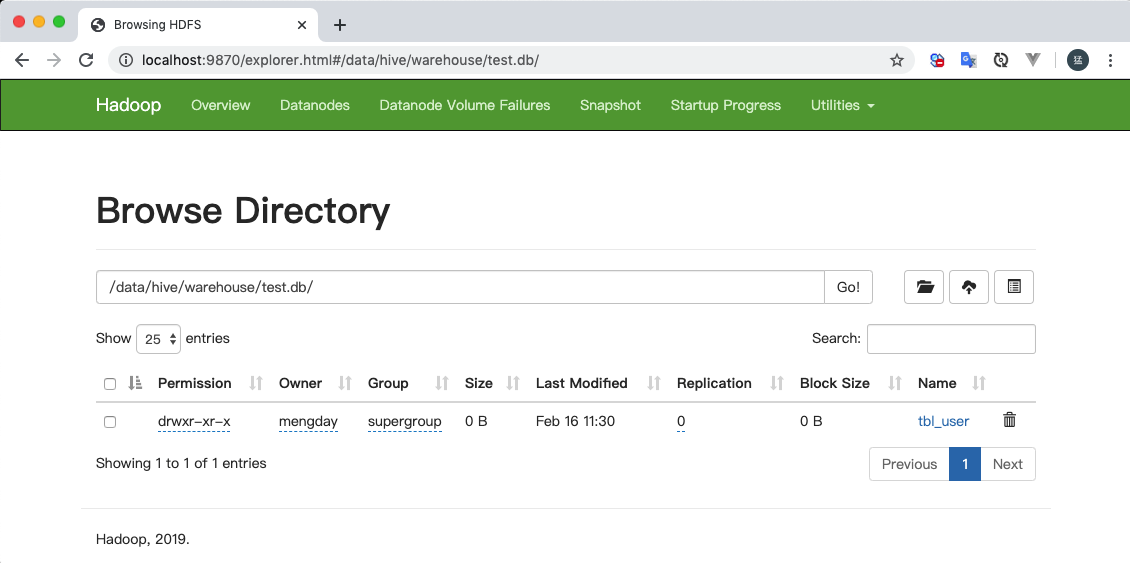Open the Overview nav item
Screen dimensions: 1130x563
point(221,105)
